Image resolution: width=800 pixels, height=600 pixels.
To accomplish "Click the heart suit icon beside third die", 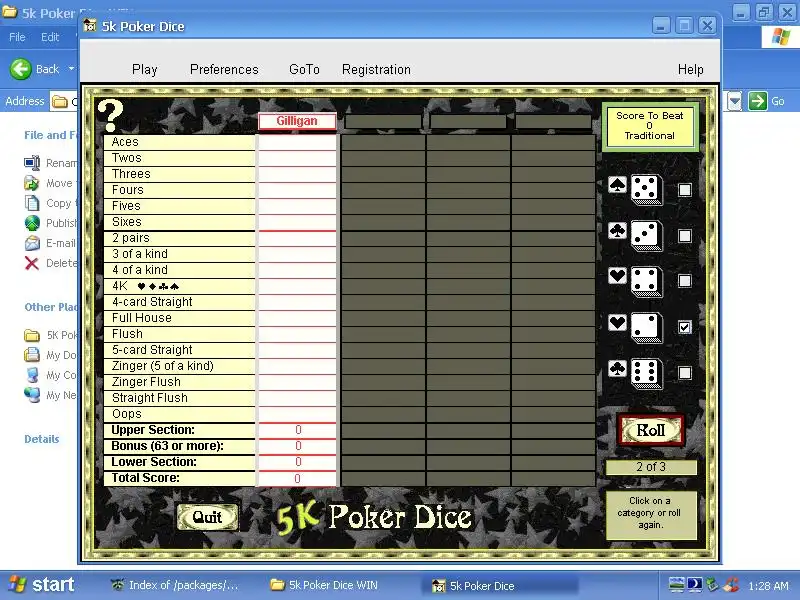I will 617,276.
